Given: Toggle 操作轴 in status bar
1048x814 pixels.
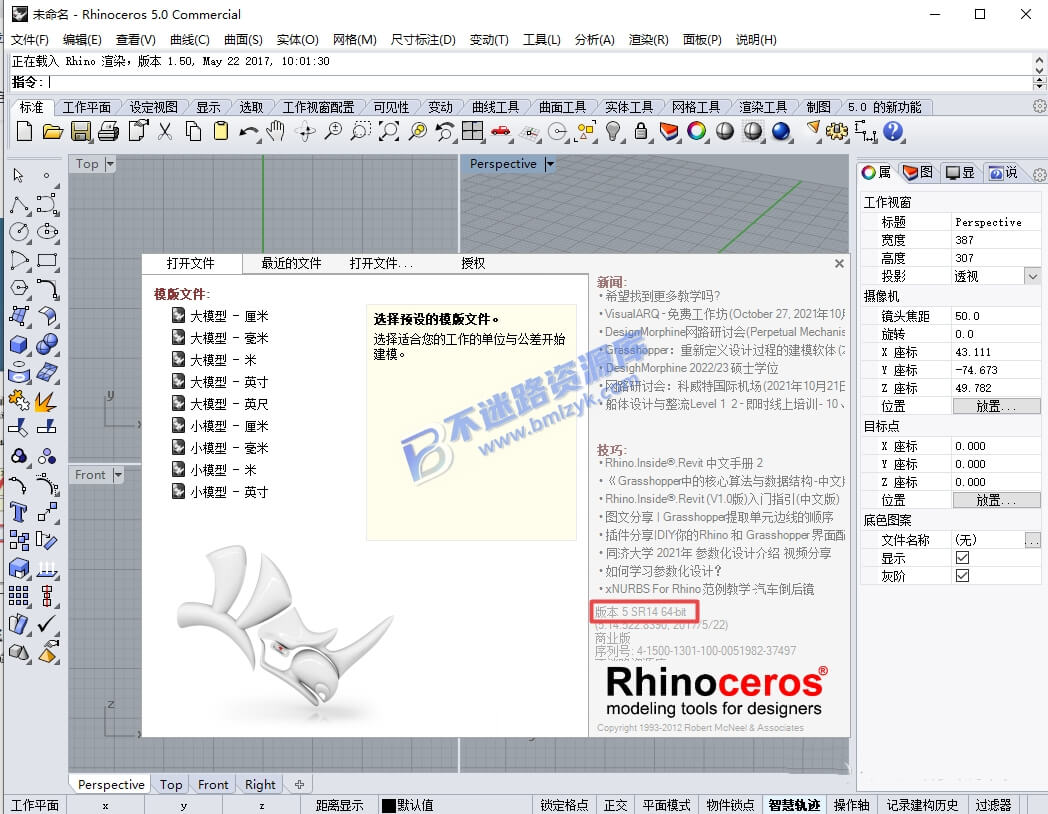Looking at the screenshot, I should click(852, 805).
